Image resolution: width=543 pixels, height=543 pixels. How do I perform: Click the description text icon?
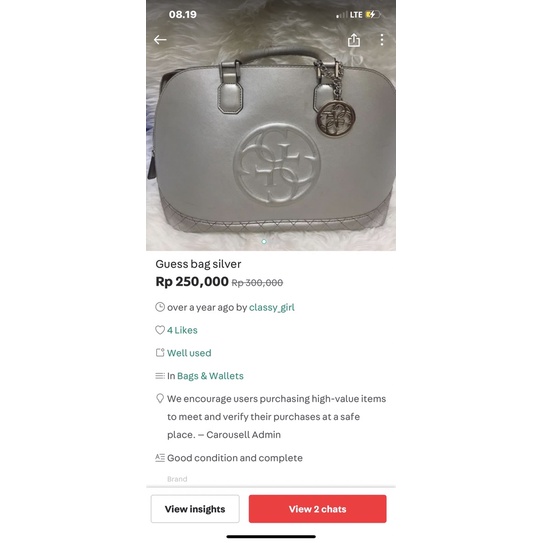point(160,458)
